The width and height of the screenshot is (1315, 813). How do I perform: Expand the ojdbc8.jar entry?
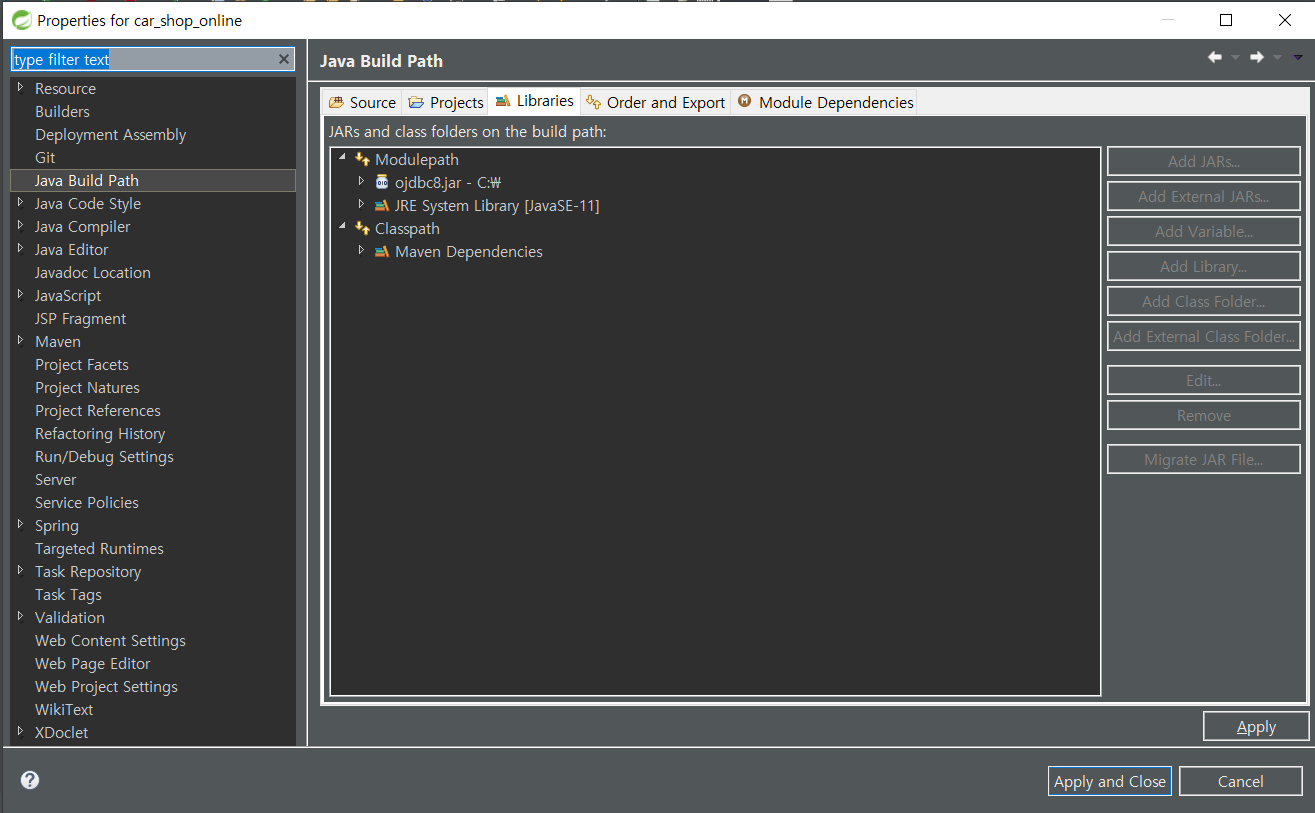pos(361,181)
